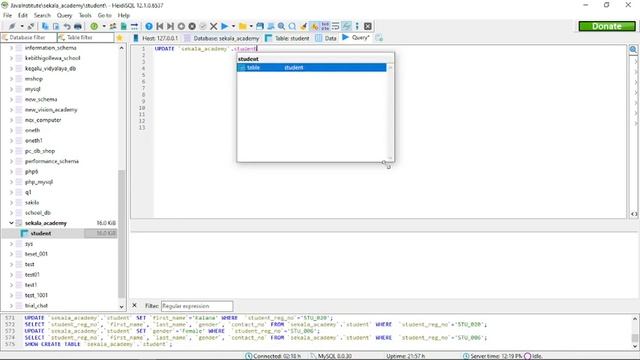The image size is (640, 360).
Task: Open the refresh options dropdown arrow
Action: tap(104, 26)
